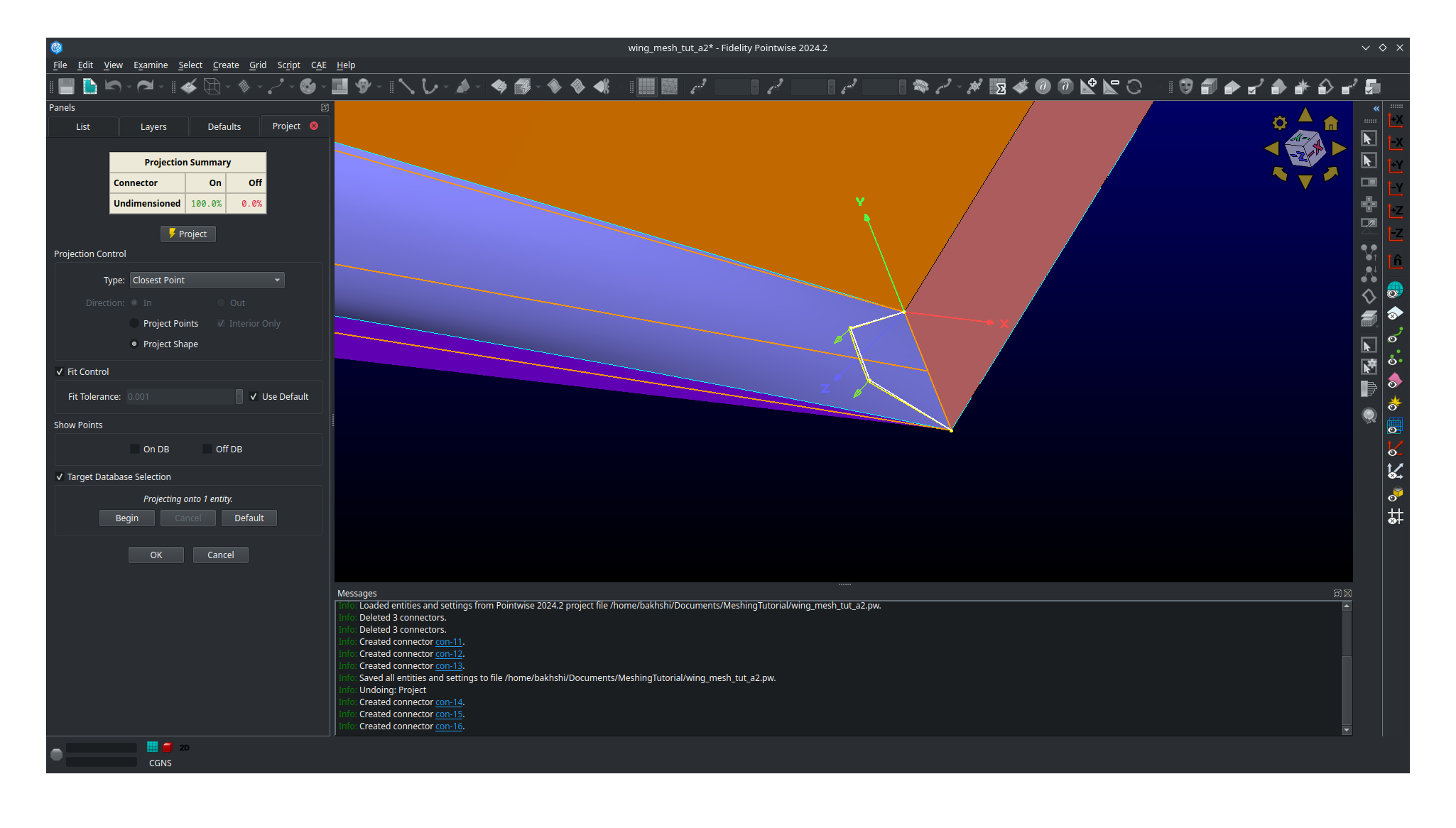The width and height of the screenshot is (1456, 828).
Task: Switch to the Layers tab
Action: click(x=153, y=126)
